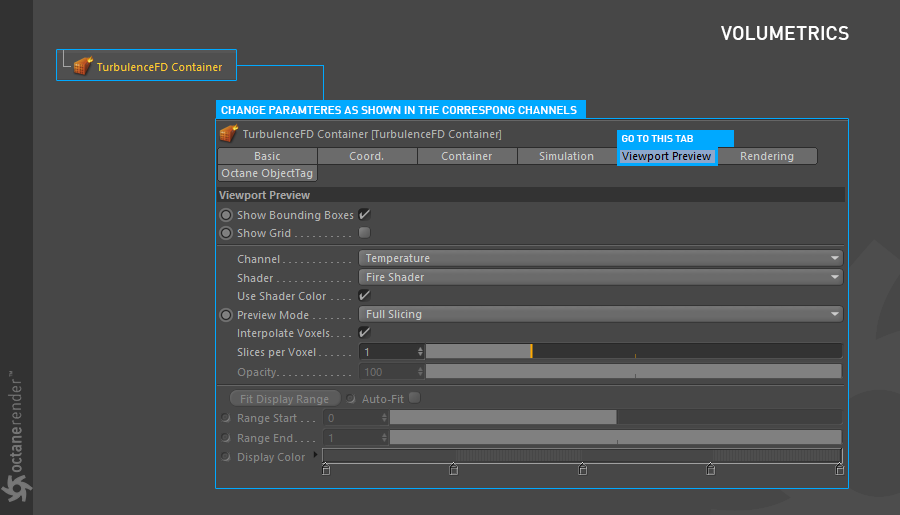Click Range End animation radio dot
900x515 pixels.
coord(226,437)
